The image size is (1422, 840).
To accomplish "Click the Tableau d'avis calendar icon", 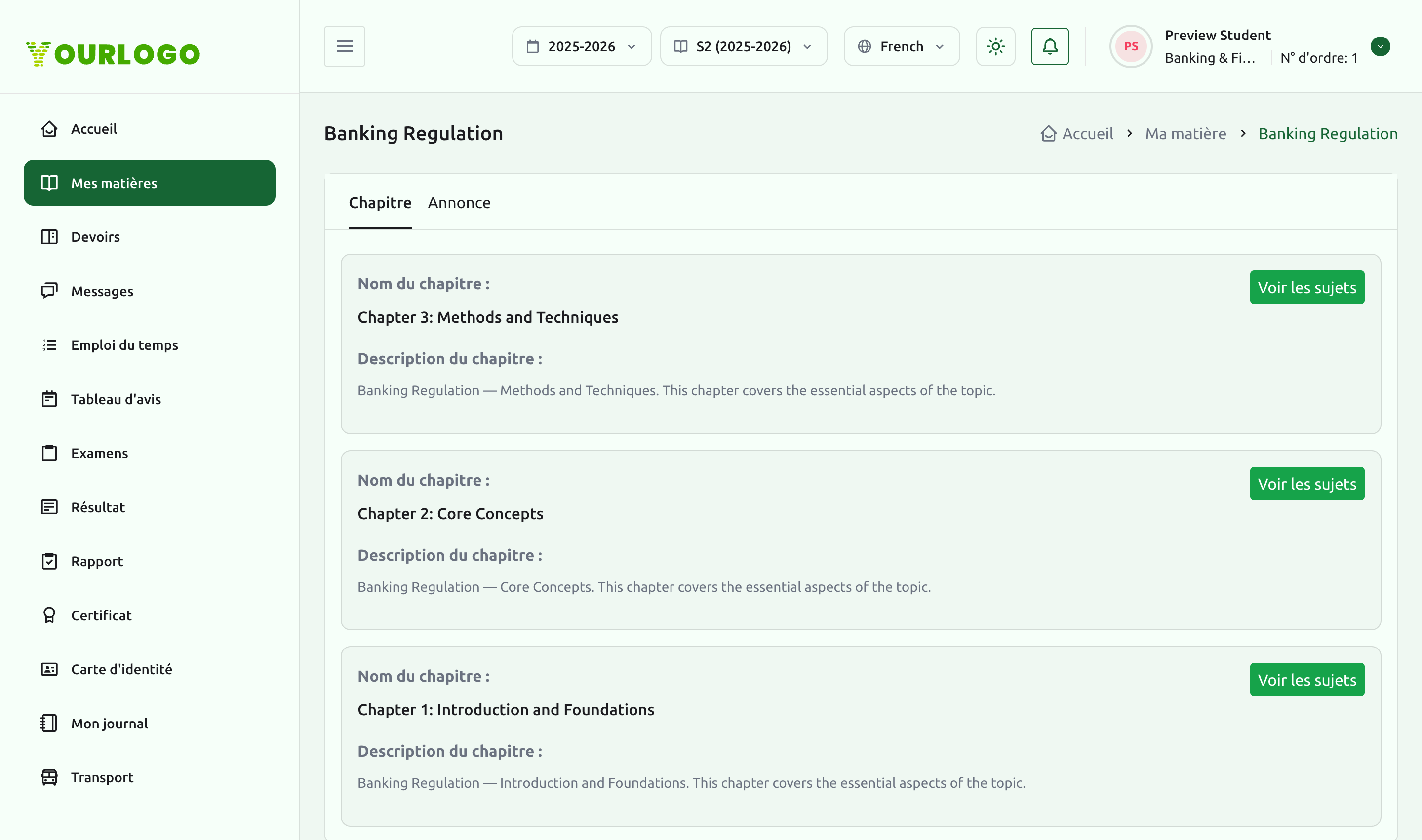I will pyautogui.click(x=49, y=399).
